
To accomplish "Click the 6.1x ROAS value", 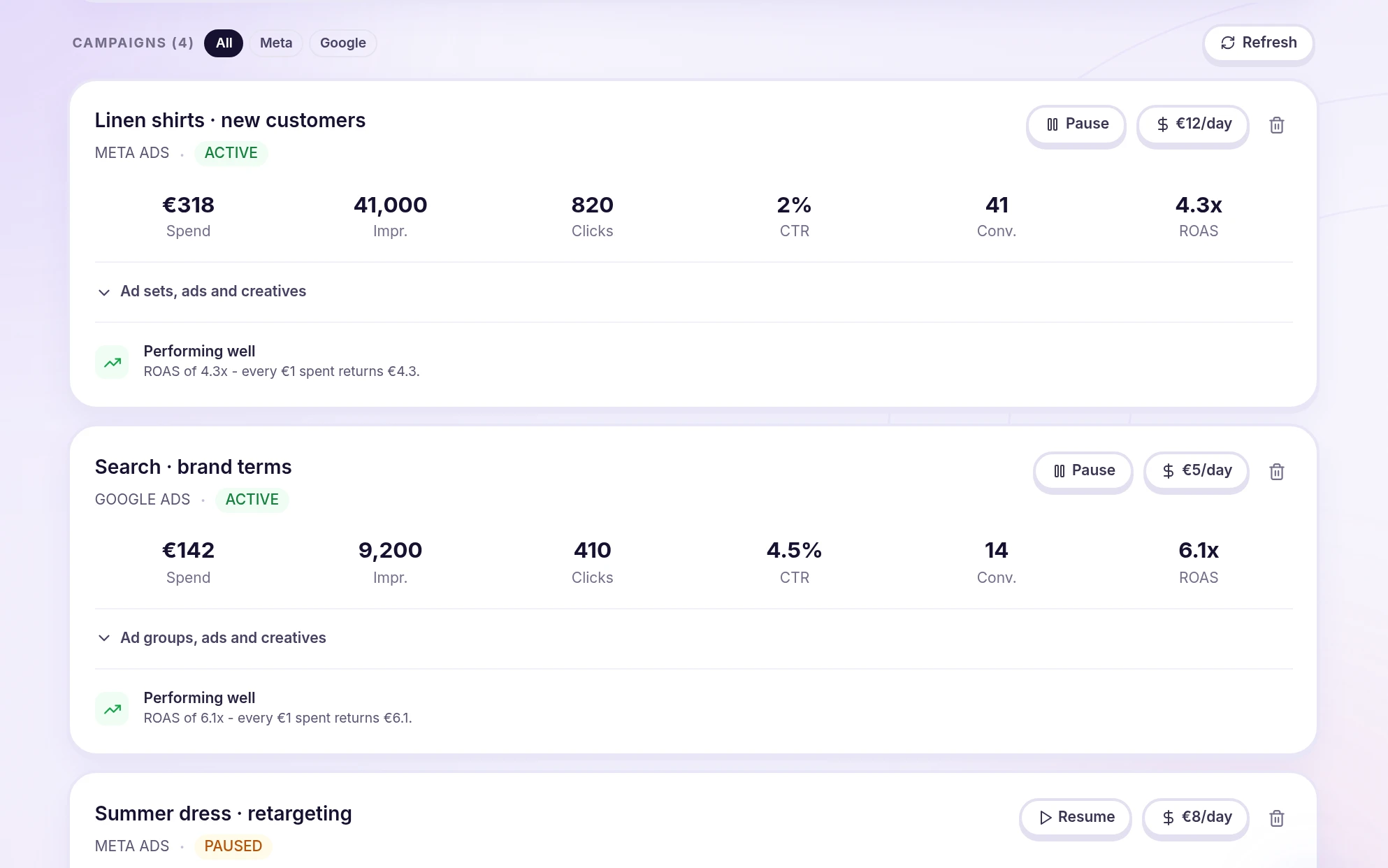I will pyautogui.click(x=1198, y=551).
